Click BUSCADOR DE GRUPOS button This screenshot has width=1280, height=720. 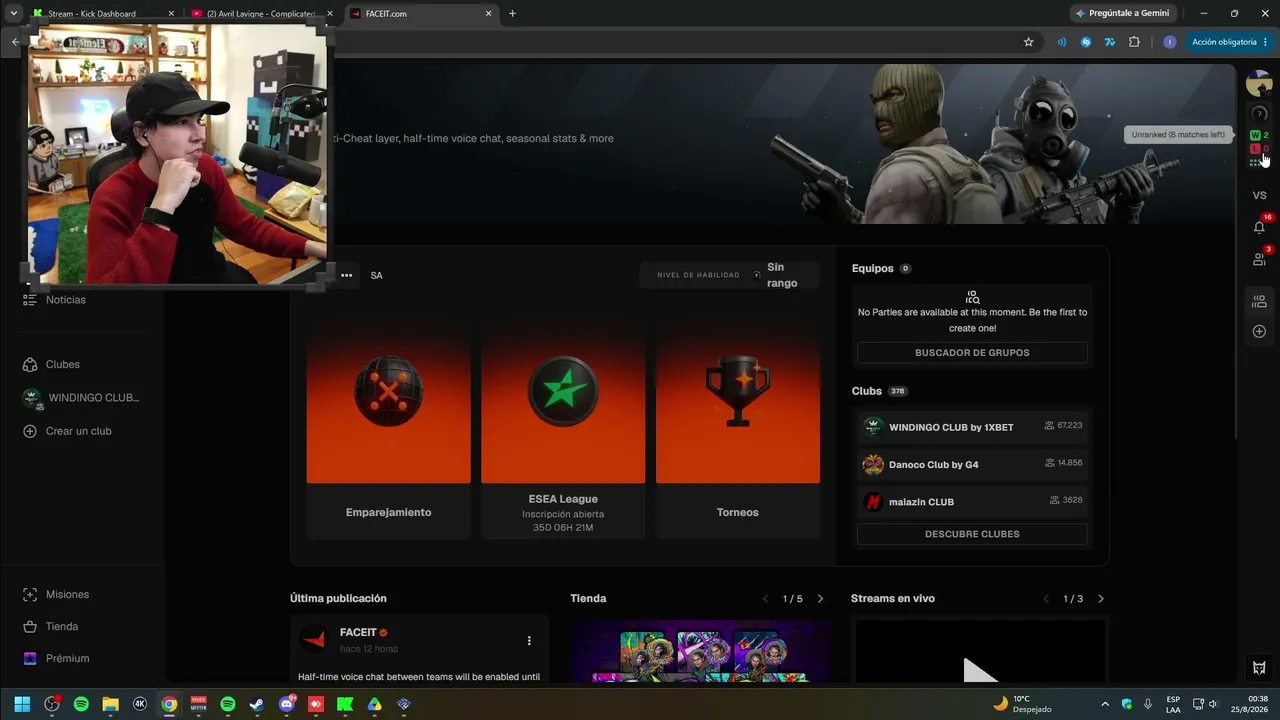click(x=972, y=353)
